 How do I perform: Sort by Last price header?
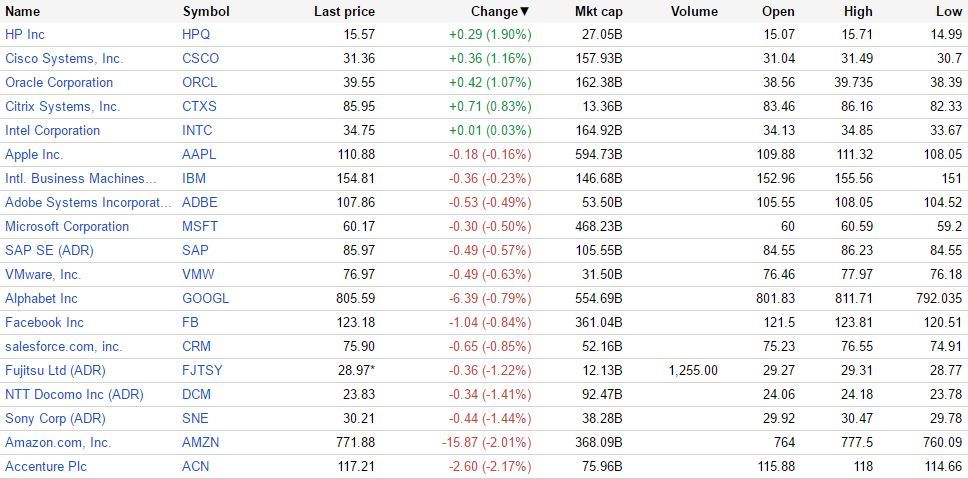(x=344, y=11)
